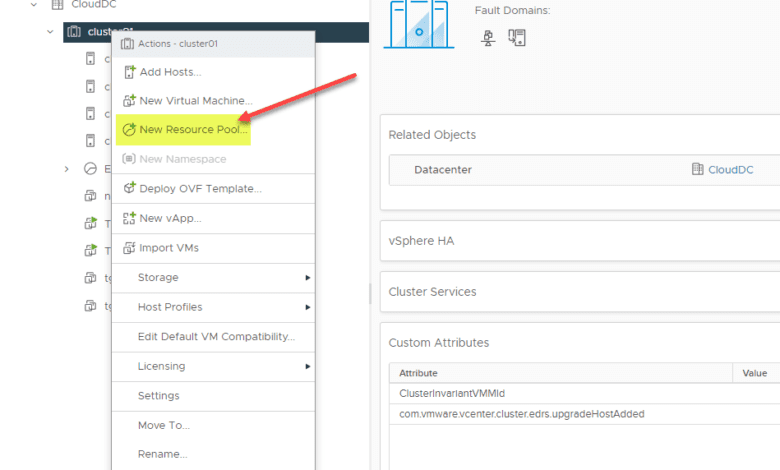Image resolution: width=780 pixels, height=470 pixels.
Task: Click the bottom VM icon in tree
Action: click(x=90, y=305)
